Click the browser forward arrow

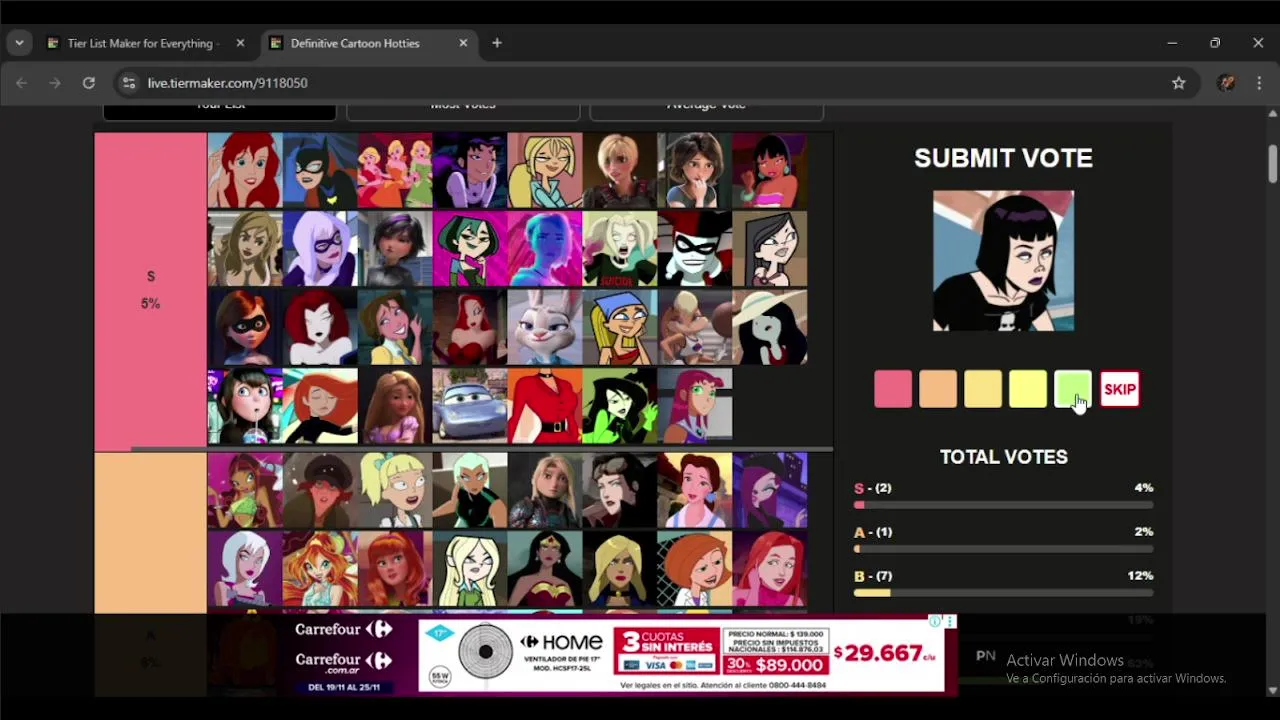55,83
